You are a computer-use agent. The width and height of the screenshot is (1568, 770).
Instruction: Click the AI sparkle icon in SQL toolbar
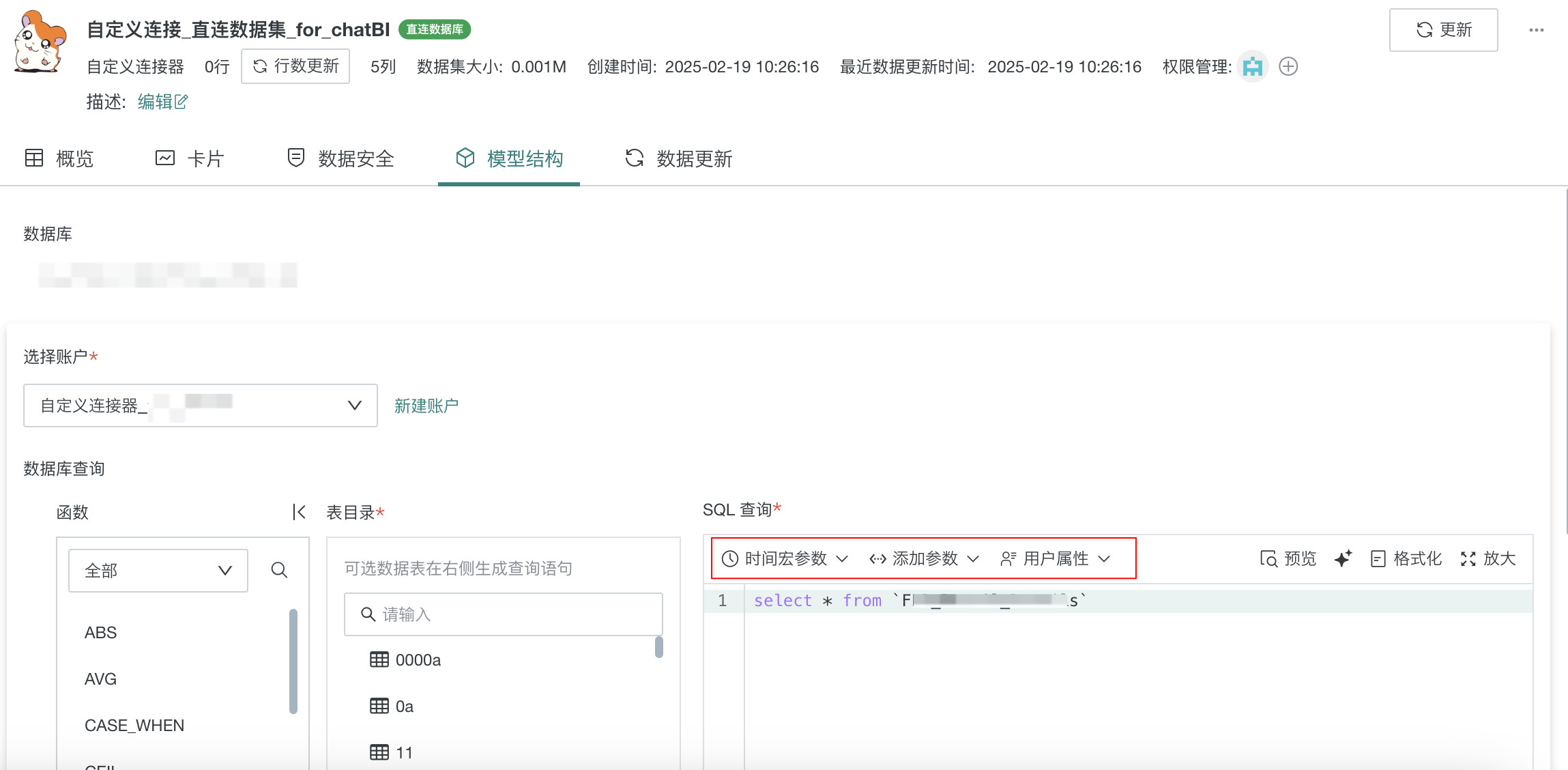click(1343, 558)
